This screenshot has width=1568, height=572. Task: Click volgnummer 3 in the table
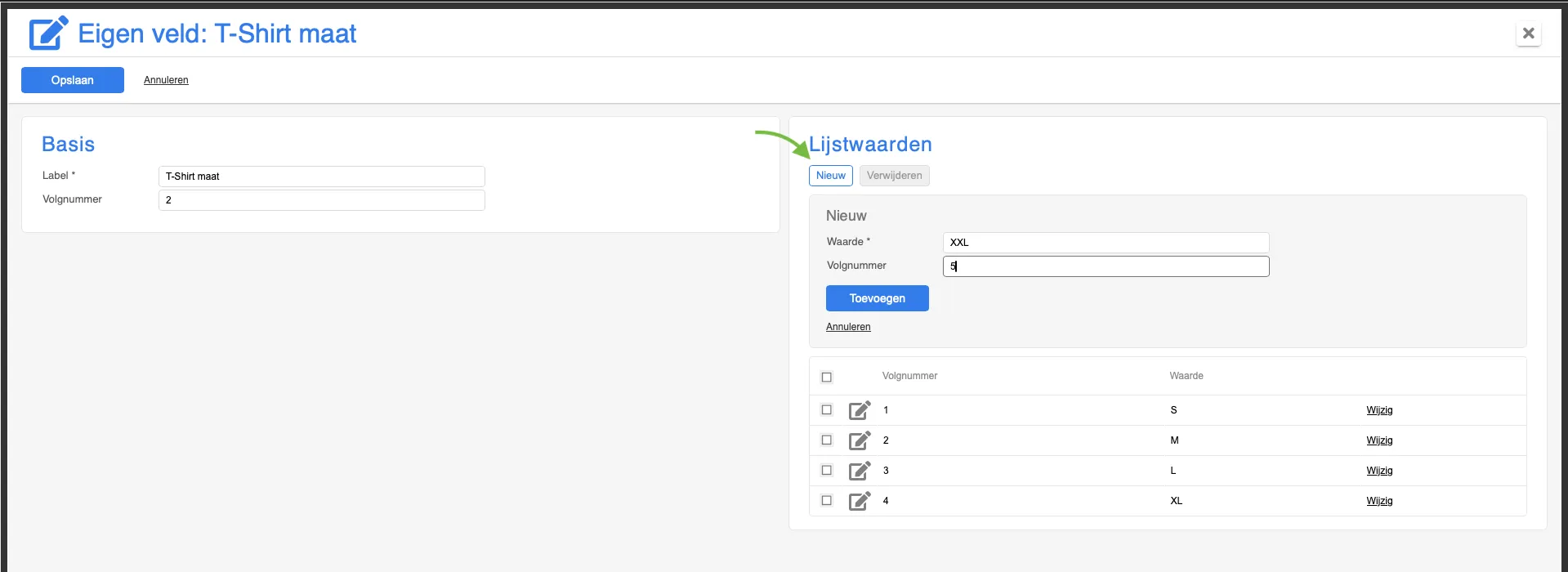pos(886,471)
